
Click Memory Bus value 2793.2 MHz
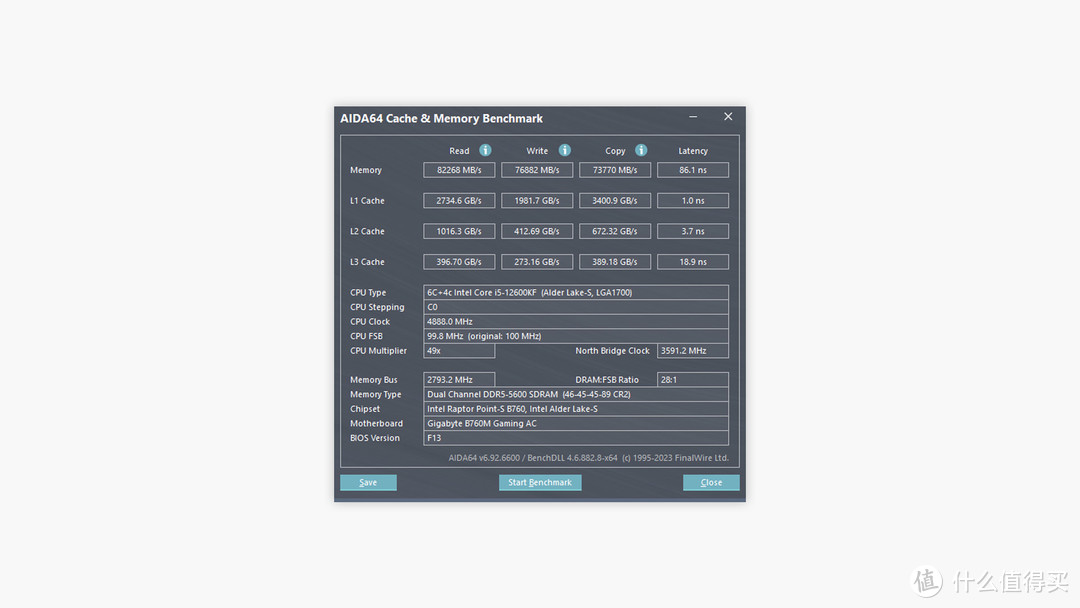[459, 379]
